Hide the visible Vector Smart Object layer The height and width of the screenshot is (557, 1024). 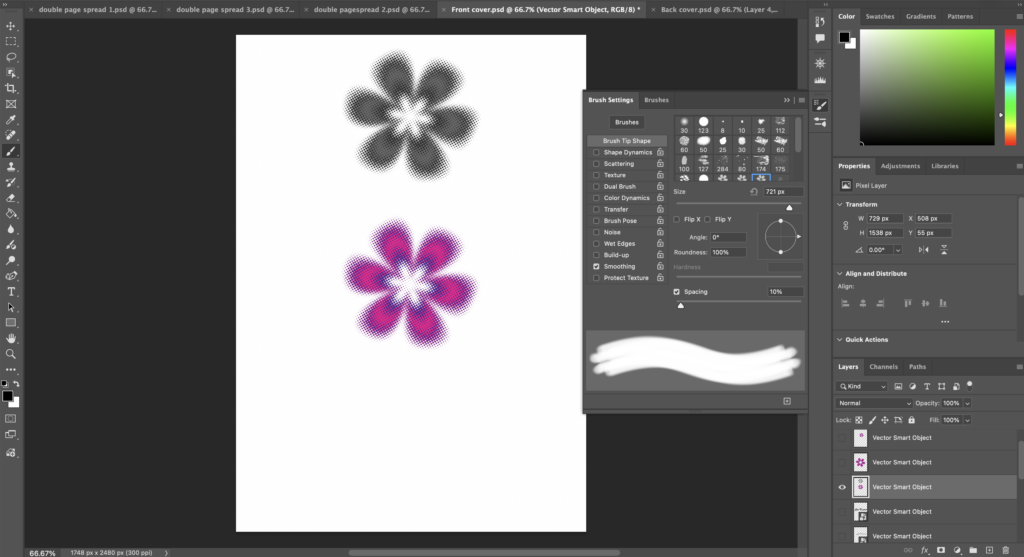(x=842, y=487)
